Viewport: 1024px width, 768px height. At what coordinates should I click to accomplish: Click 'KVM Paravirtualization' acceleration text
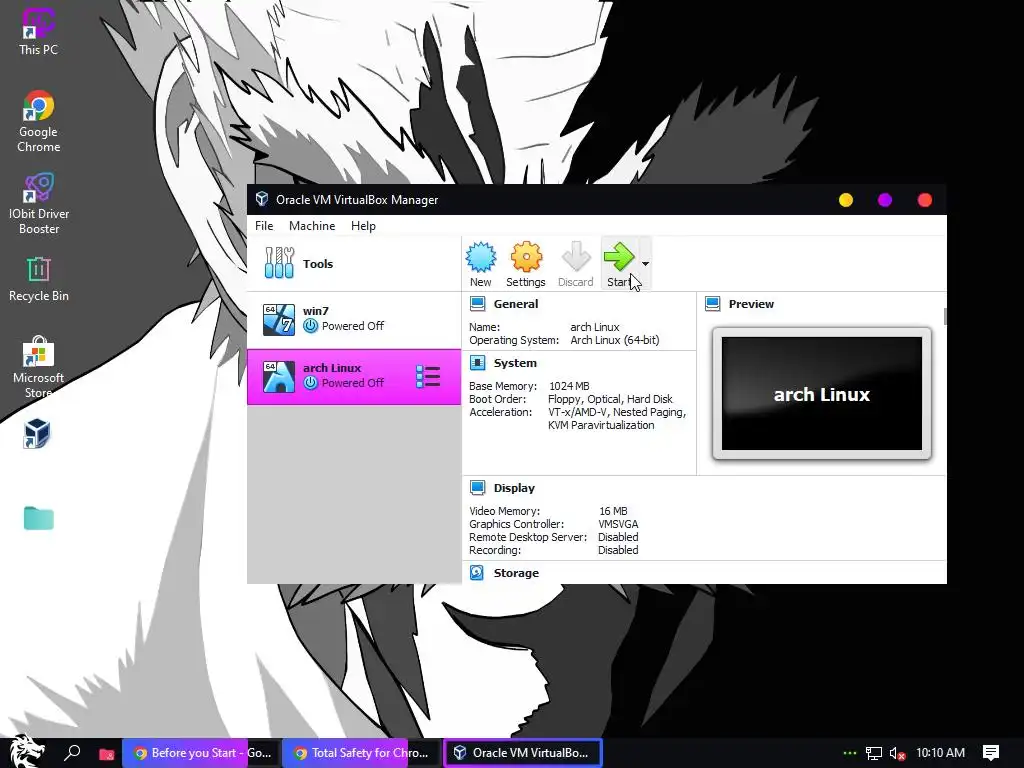[x=601, y=425]
